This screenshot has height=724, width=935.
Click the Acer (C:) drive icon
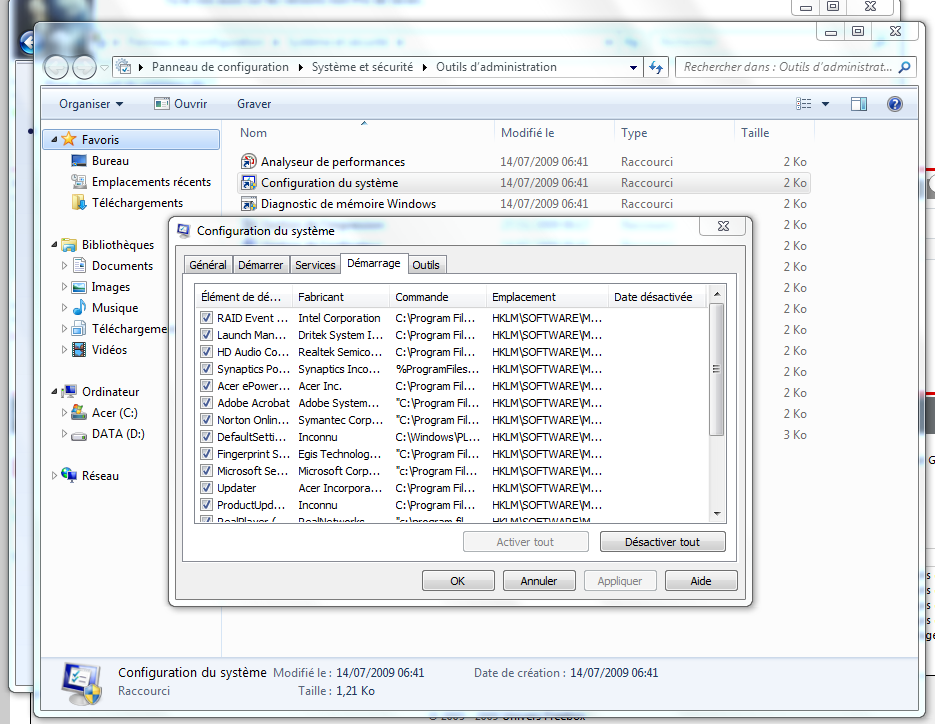pyautogui.click(x=79, y=412)
